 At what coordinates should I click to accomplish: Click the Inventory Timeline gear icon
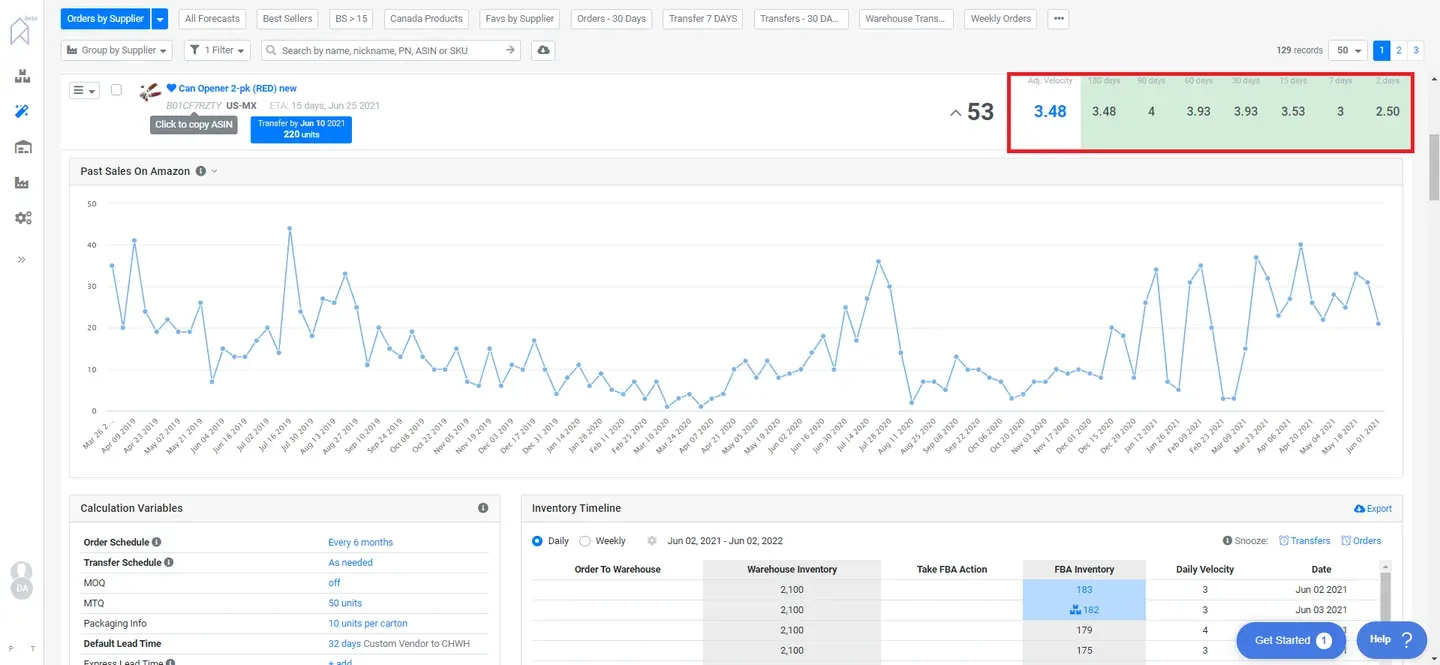point(652,541)
